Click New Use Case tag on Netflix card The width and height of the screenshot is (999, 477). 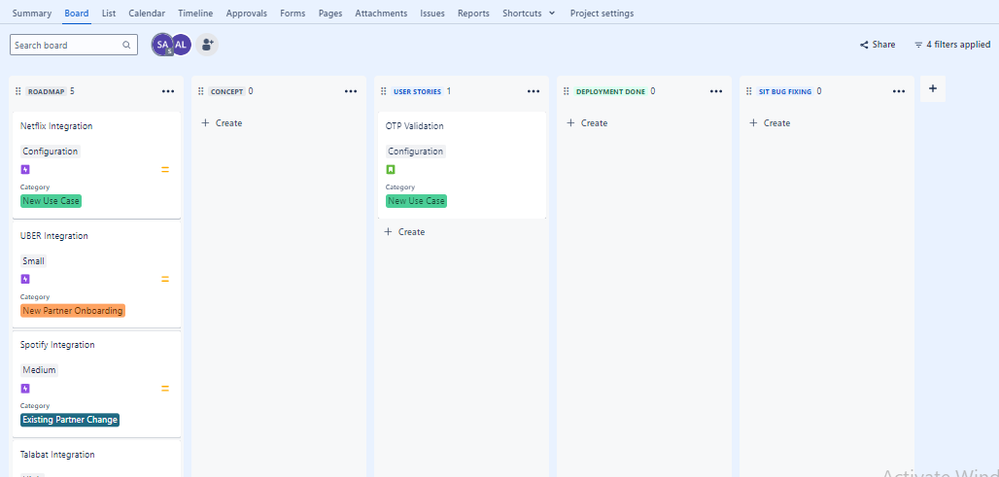(x=51, y=201)
